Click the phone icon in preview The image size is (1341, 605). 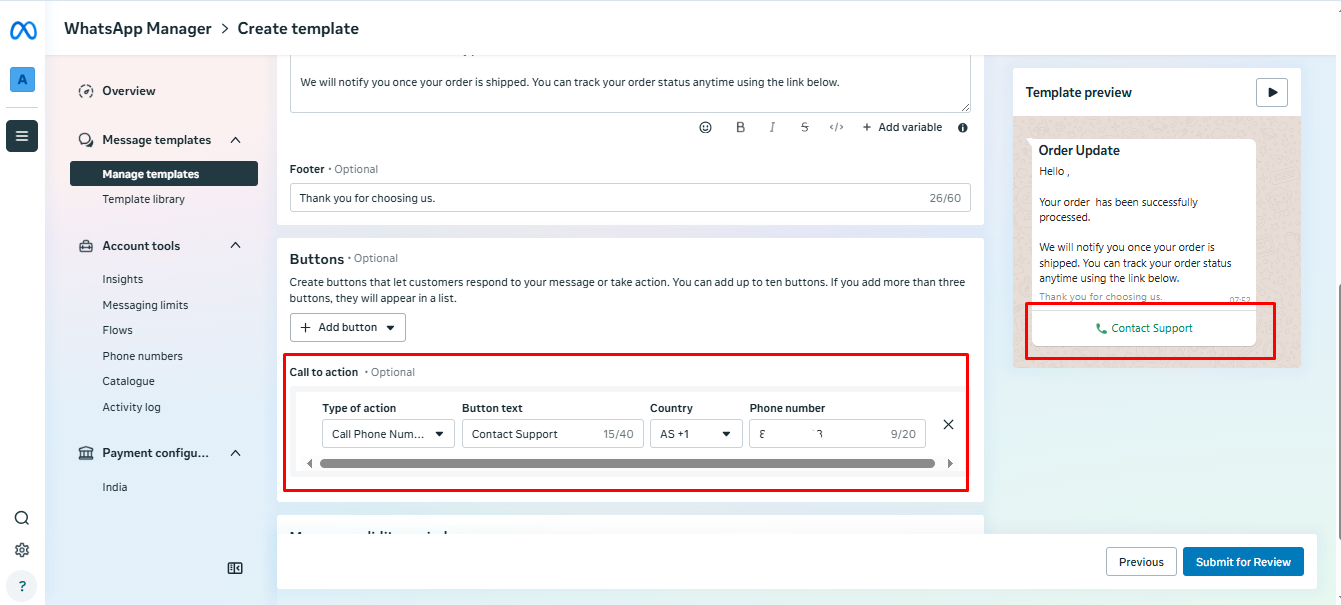(1101, 328)
